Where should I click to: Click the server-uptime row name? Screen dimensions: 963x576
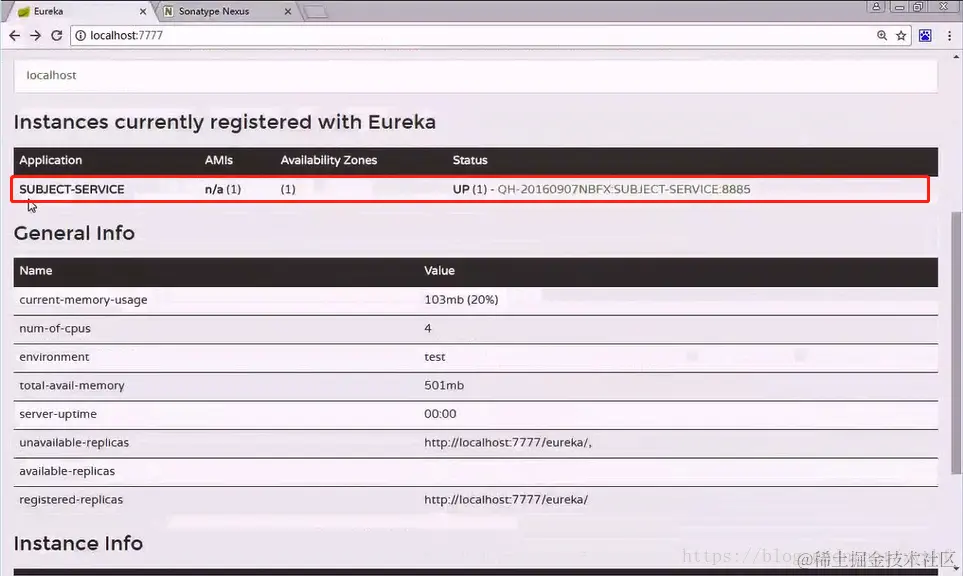[x=58, y=414]
